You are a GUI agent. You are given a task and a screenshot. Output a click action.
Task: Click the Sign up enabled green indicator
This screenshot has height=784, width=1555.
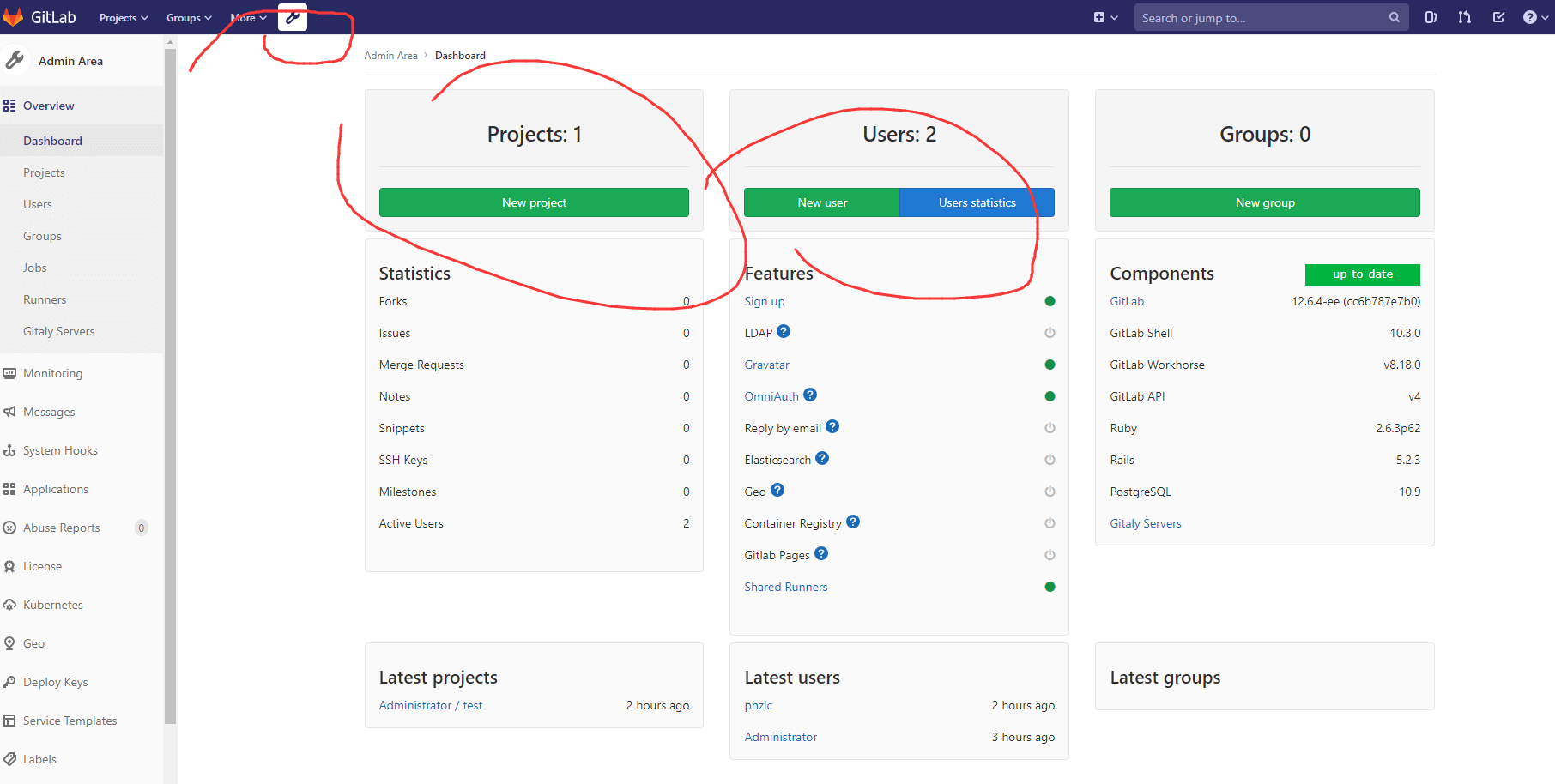pos(1050,301)
